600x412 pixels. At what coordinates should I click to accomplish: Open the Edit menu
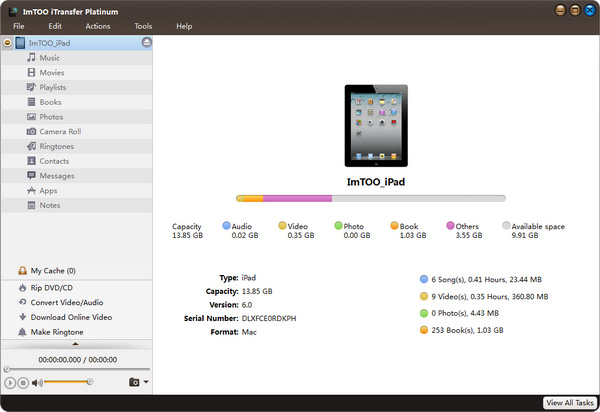tap(55, 26)
